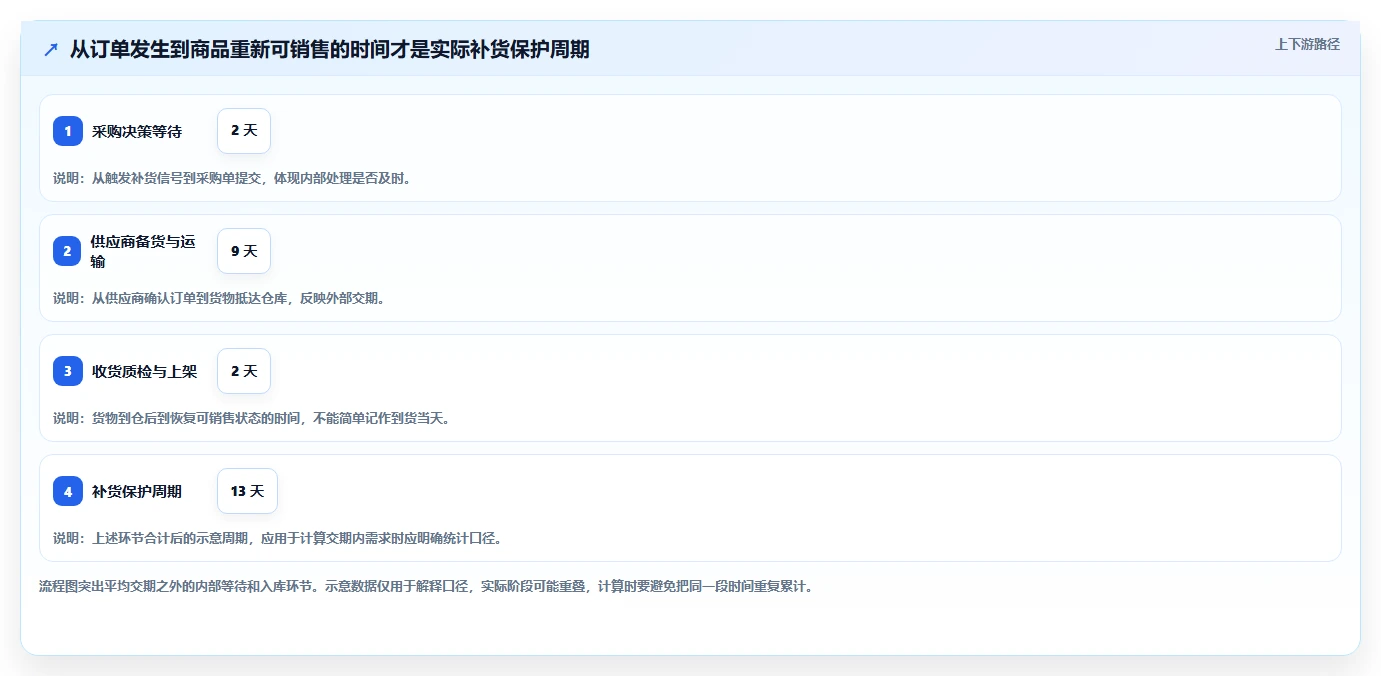Click the 9 天 duration value
The width and height of the screenshot is (1381, 676).
[244, 251]
